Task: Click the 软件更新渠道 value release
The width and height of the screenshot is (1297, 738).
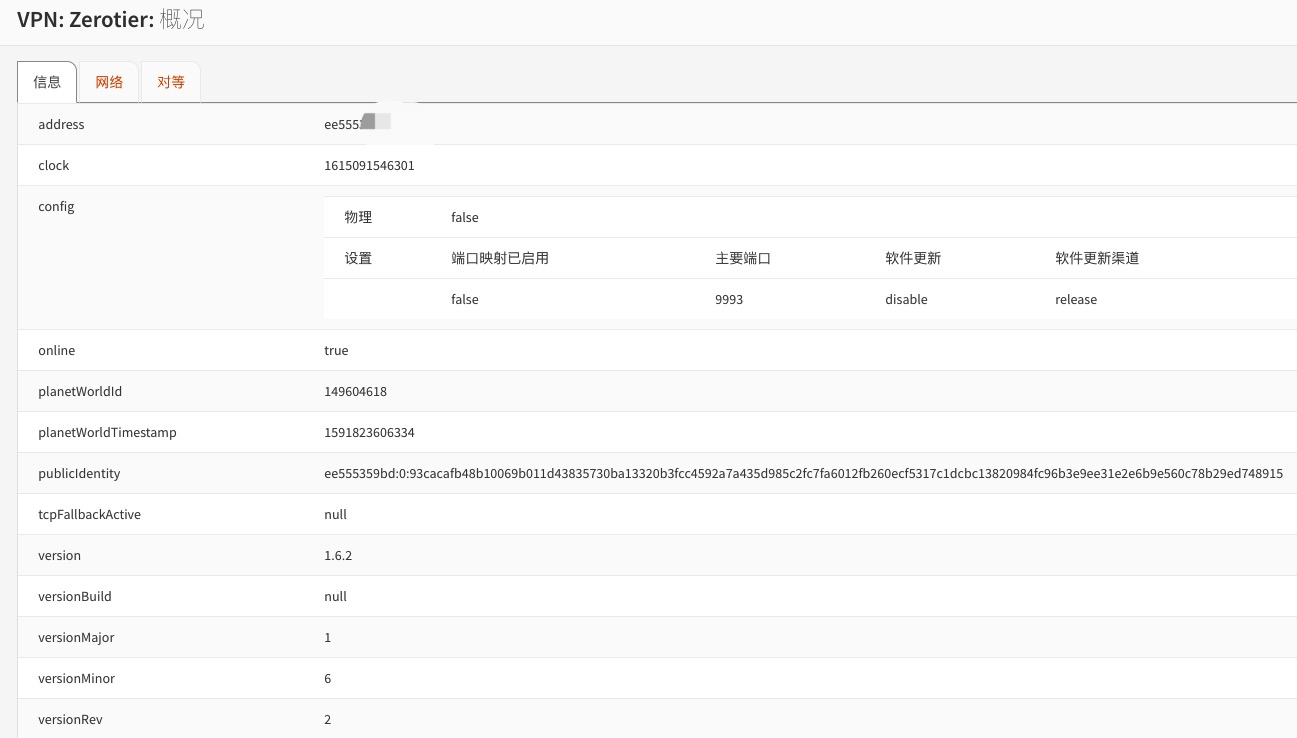Action: 1076,300
